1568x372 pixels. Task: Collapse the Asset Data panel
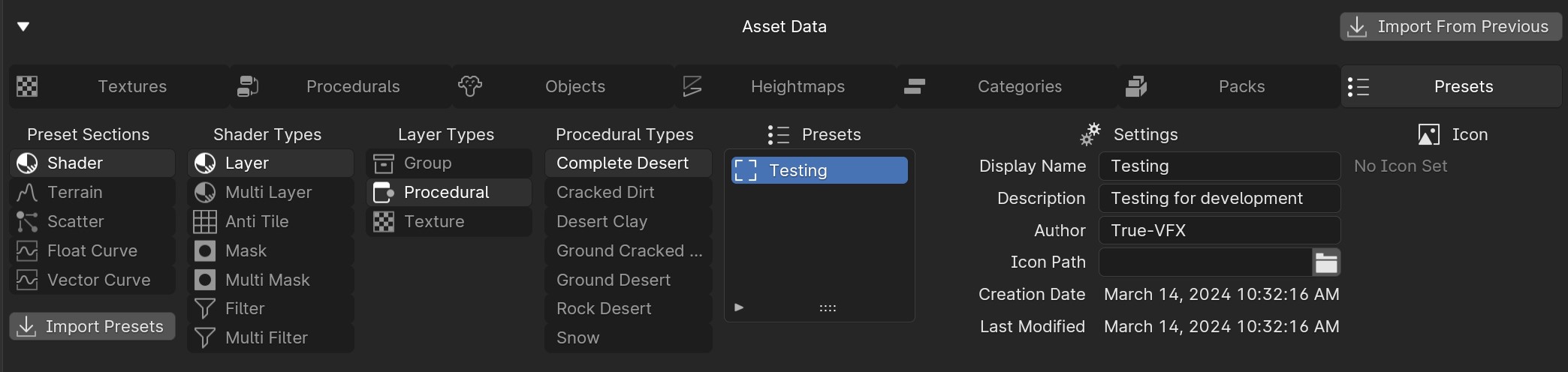23,27
